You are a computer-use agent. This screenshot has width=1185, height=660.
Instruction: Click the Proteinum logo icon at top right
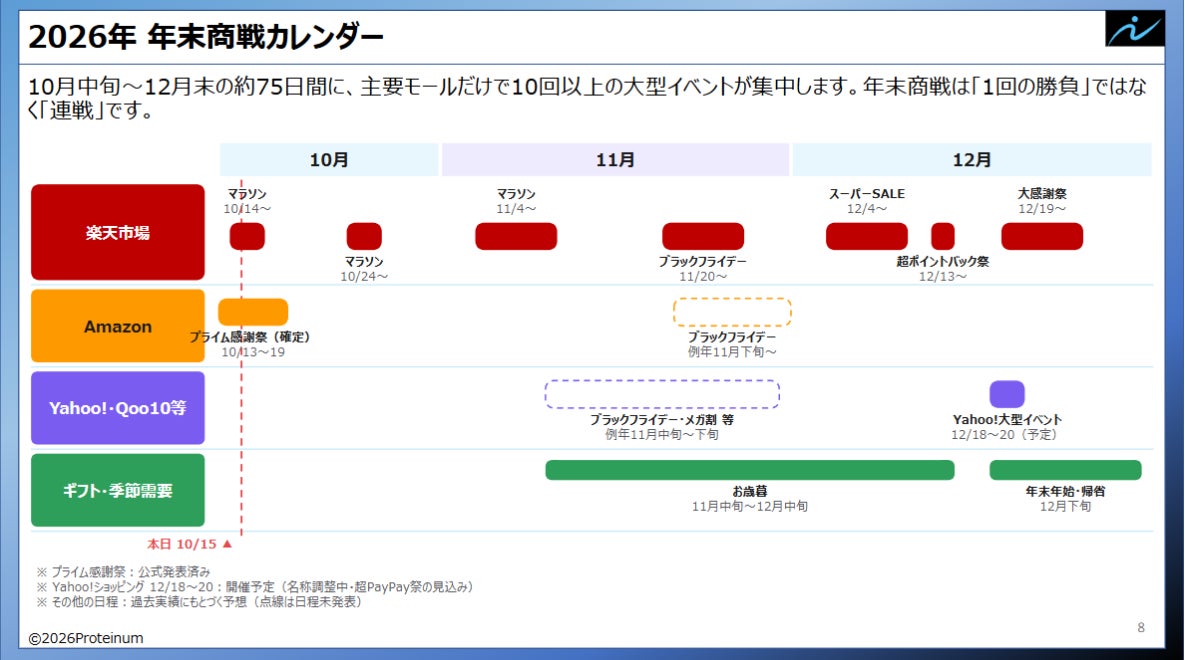[x=1134, y=29]
